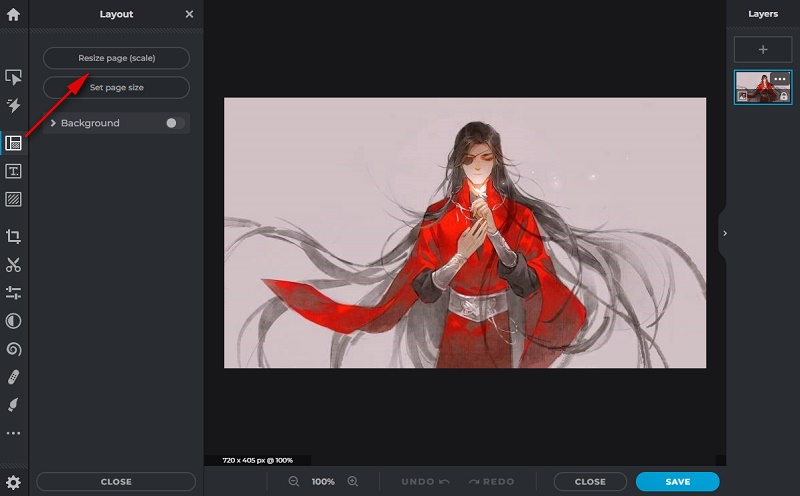The height and width of the screenshot is (496, 800).
Task: Select the Crop tool
Action: point(13,236)
